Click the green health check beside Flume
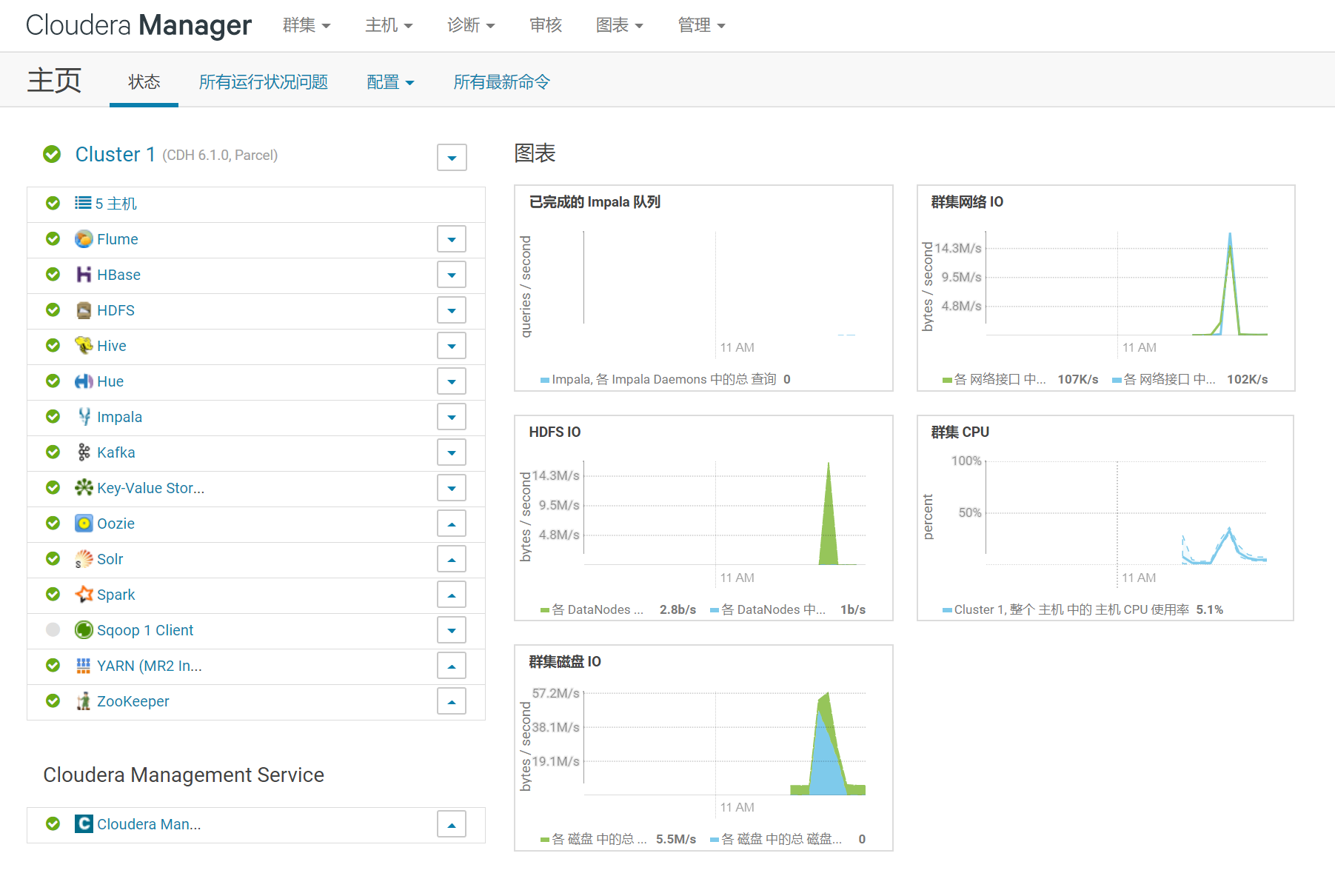The image size is (1335, 896). click(x=53, y=239)
